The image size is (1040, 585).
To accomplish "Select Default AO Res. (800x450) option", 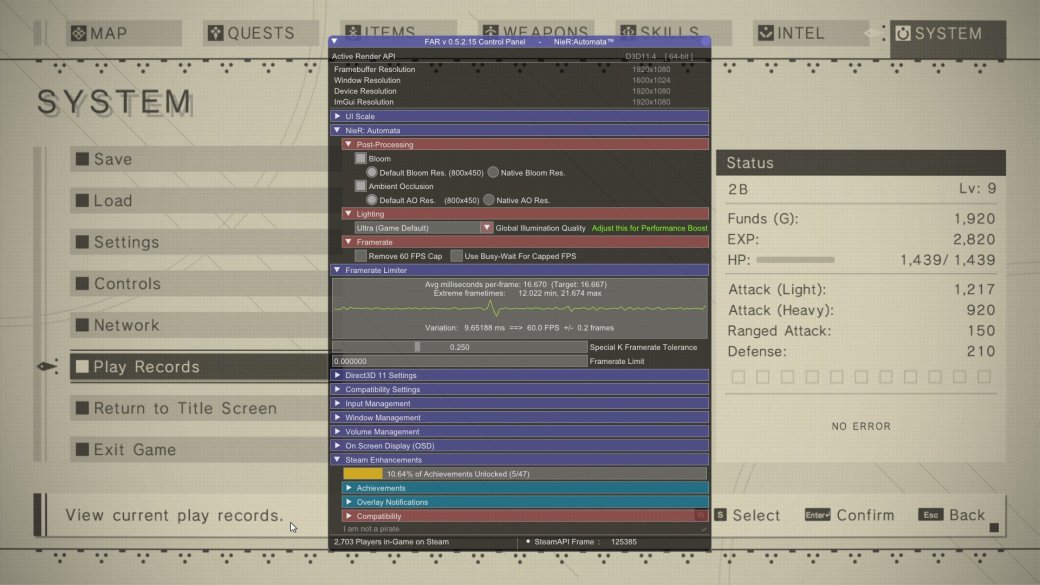I will (371, 200).
